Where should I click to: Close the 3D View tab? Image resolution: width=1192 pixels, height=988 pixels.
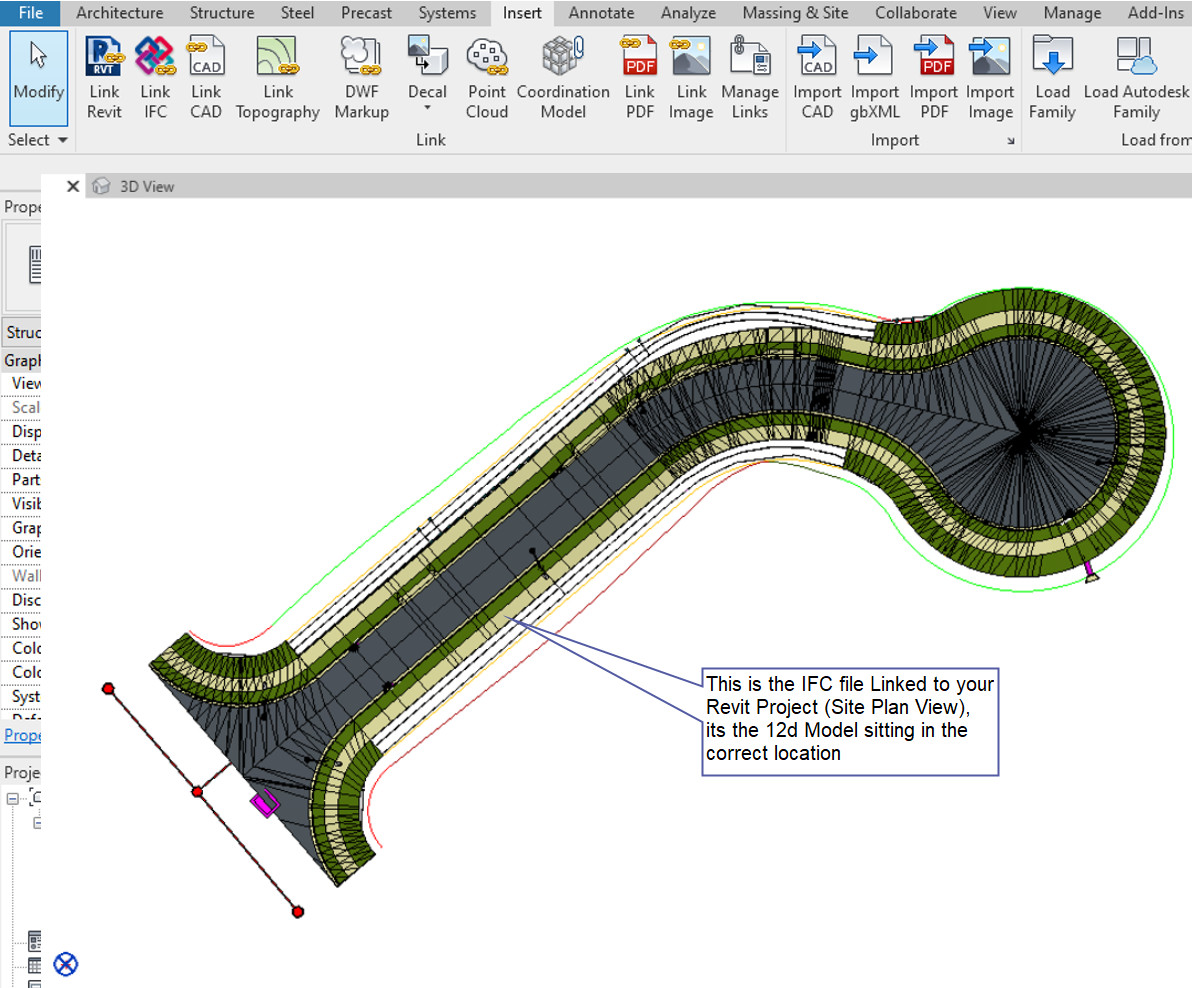[x=72, y=186]
